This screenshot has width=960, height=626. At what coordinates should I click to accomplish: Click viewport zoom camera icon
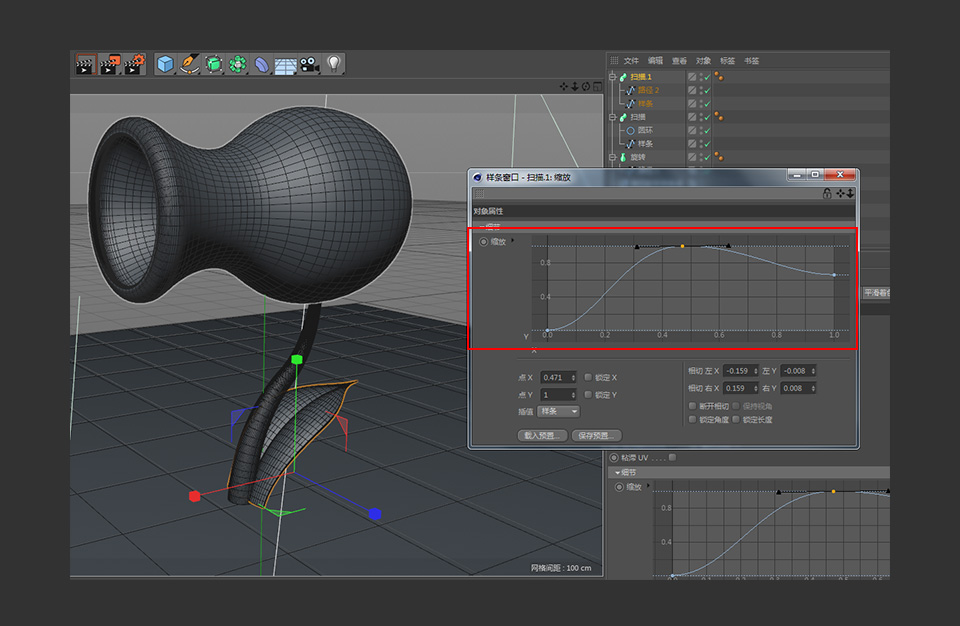point(575,86)
